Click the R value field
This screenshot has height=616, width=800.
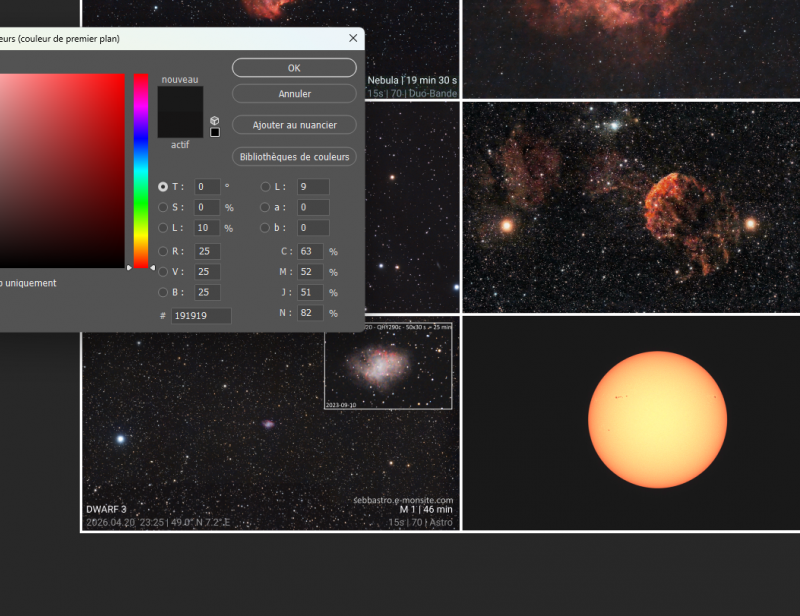coord(207,251)
